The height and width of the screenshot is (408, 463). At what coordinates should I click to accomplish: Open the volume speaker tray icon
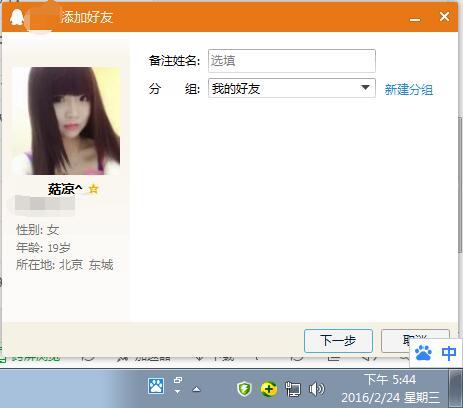pyautogui.click(x=316, y=389)
